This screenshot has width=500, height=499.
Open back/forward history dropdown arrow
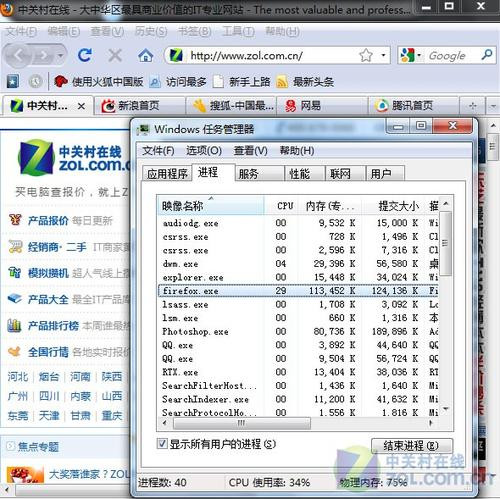click(x=60, y=55)
